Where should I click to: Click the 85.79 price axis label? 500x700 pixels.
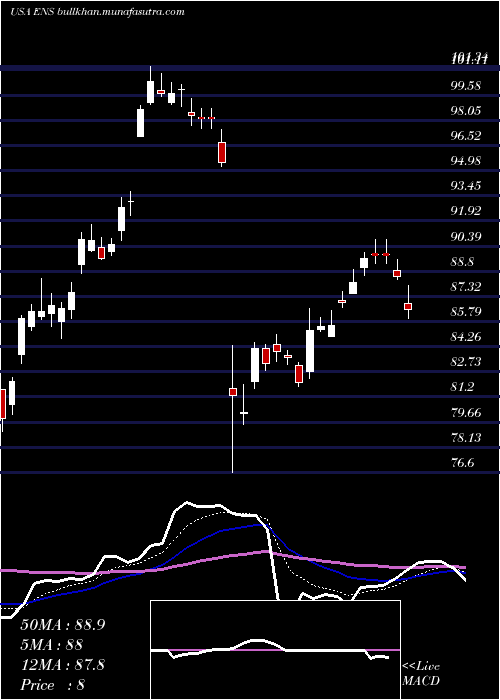(x=466, y=311)
